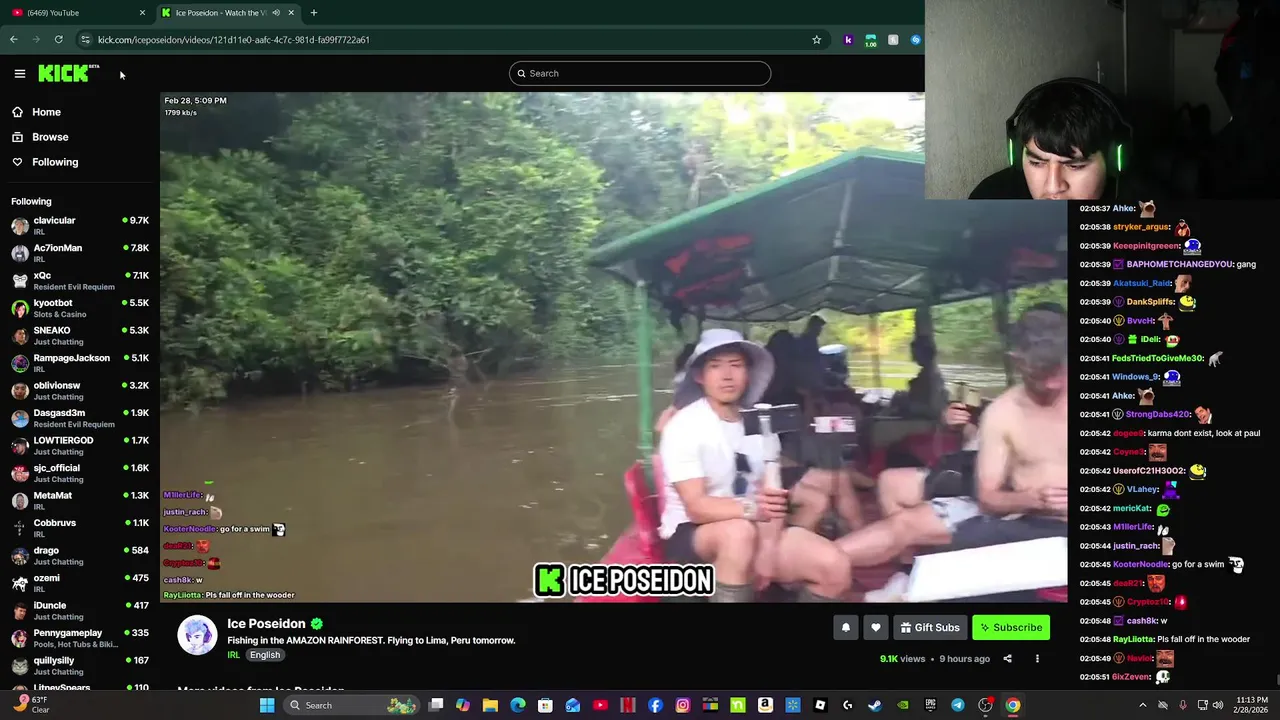Image resolution: width=1280 pixels, height=720 pixels.
Task: Open YouTube app in taskbar
Action: point(600,705)
